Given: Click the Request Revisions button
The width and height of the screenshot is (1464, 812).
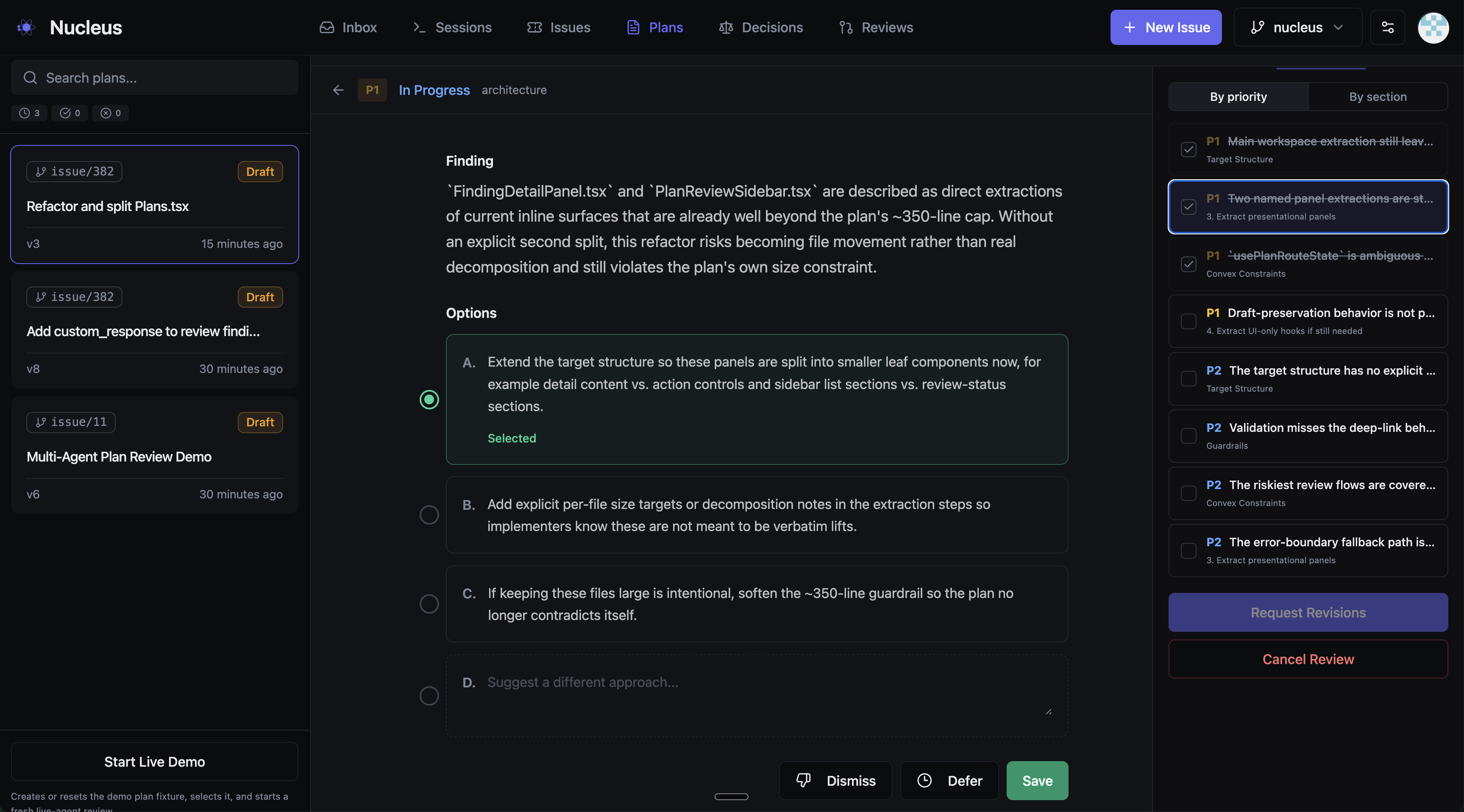Looking at the screenshot, I should (x=1307, y=612).
